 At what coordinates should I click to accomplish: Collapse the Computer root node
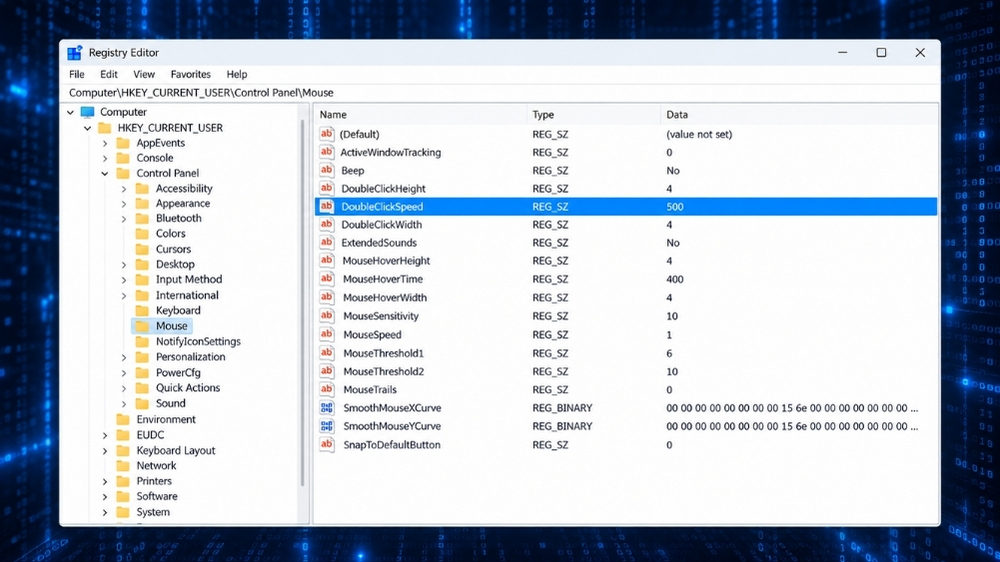[x=70, y=112]
